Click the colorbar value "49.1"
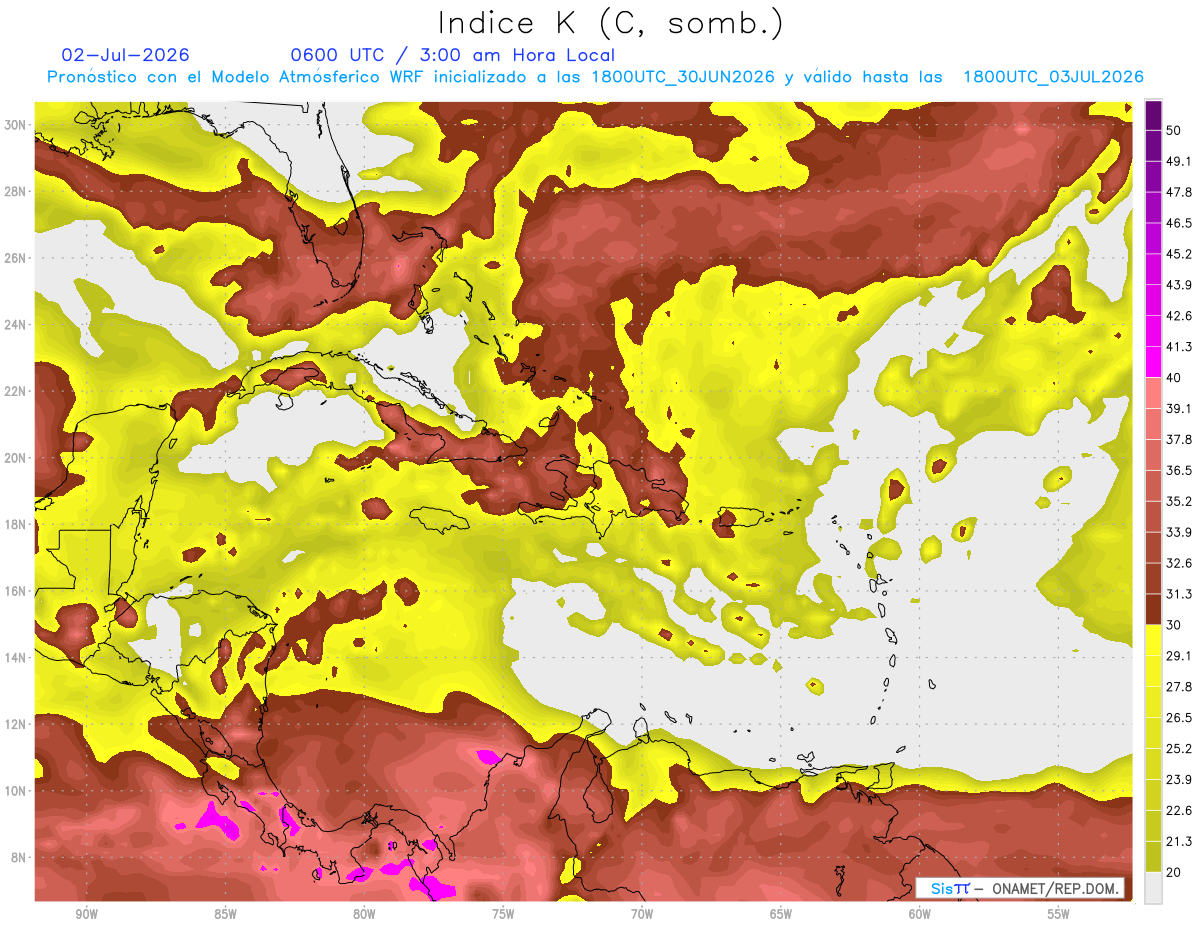1200x927 pixels. [x=1180, y=161]
